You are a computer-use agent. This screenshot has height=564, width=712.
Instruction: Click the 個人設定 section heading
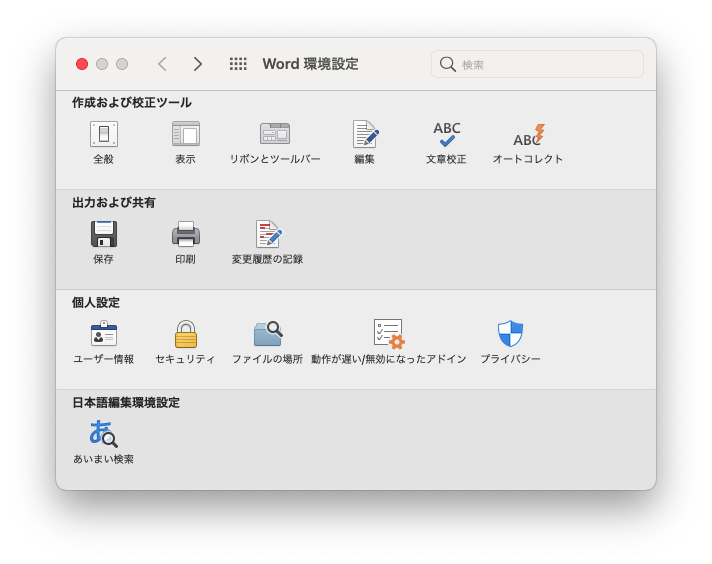[96, 302]
